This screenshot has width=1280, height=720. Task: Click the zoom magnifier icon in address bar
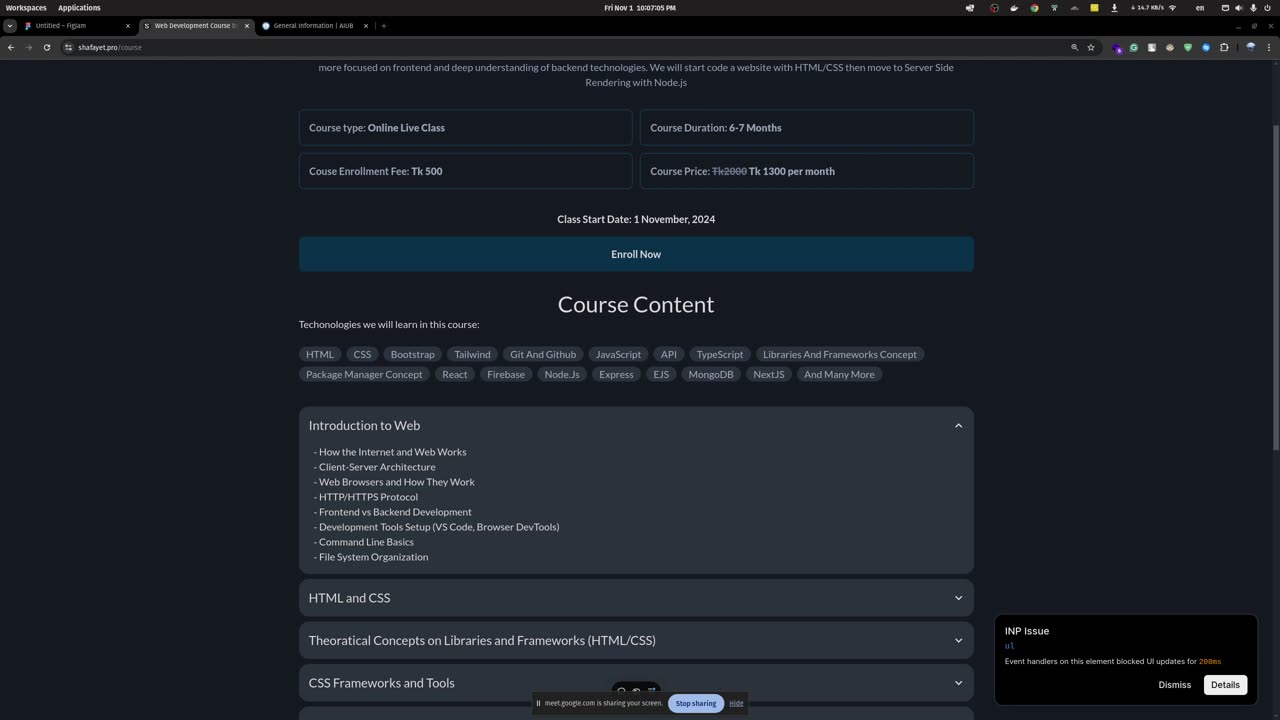(1075, 47)
